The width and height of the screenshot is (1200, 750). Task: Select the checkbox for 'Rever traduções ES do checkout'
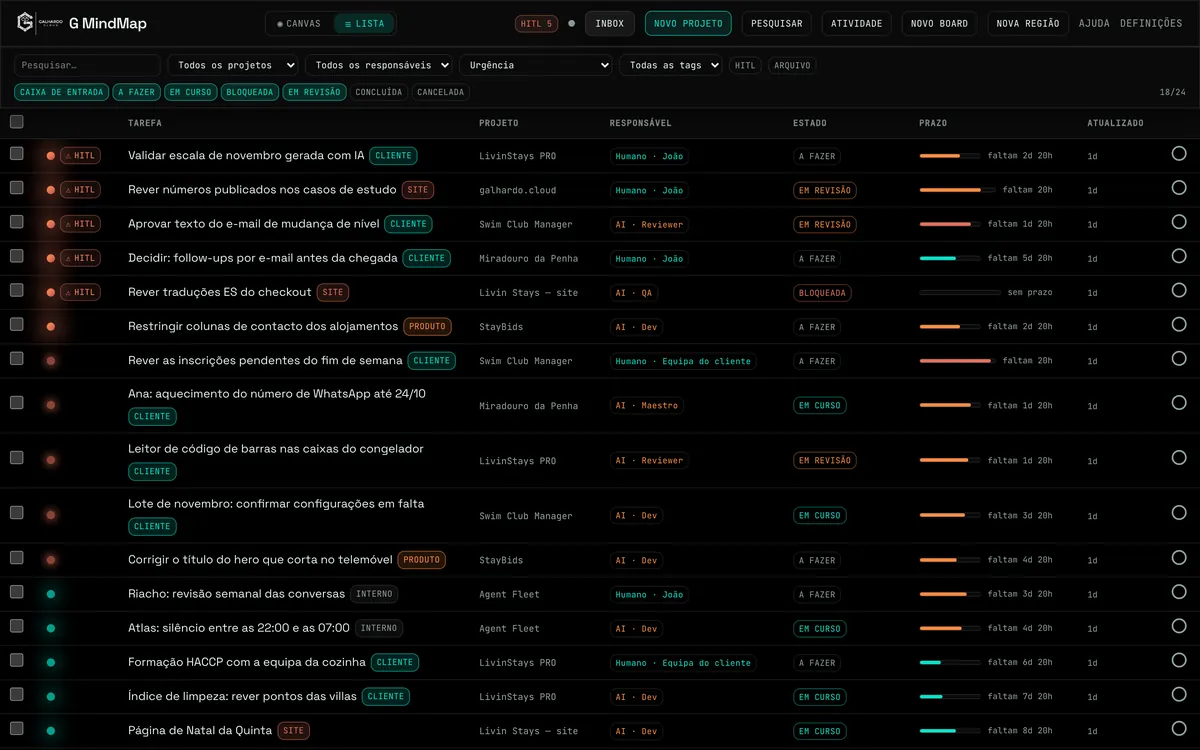[x=16, y=291]
